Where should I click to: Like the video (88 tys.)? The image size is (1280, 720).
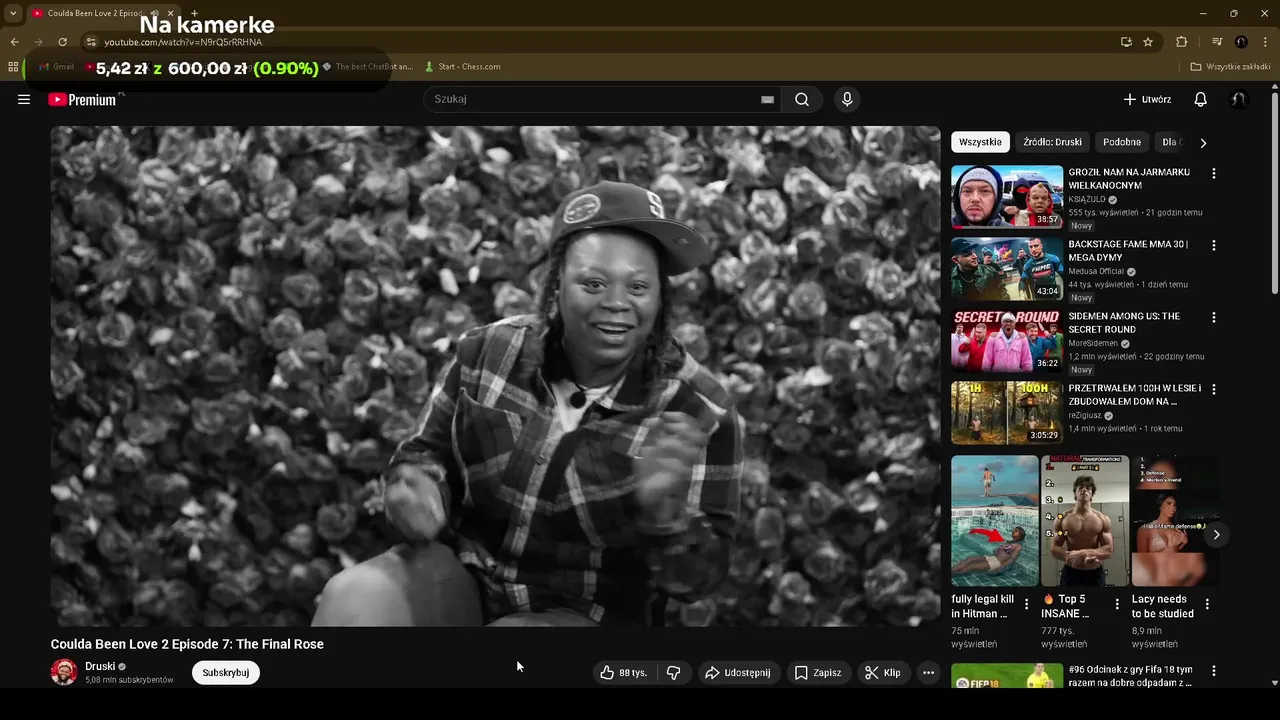click(623, 673)
